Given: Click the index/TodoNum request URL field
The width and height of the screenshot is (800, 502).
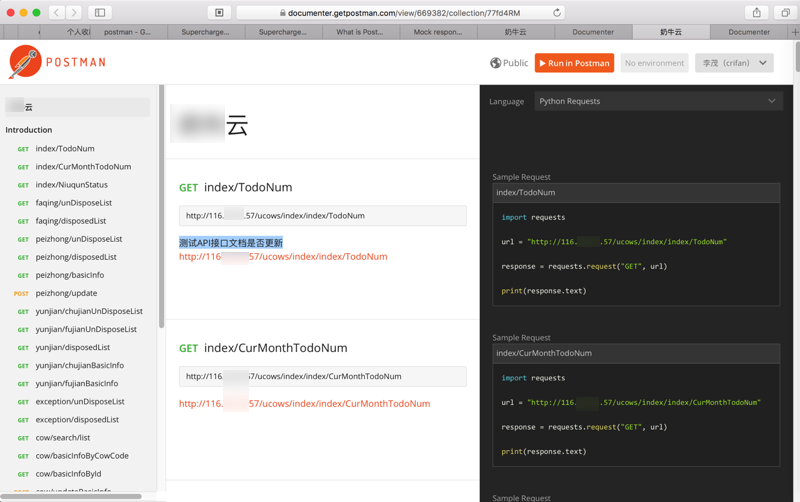Looking at the screenshot, I should click(322, 216).
